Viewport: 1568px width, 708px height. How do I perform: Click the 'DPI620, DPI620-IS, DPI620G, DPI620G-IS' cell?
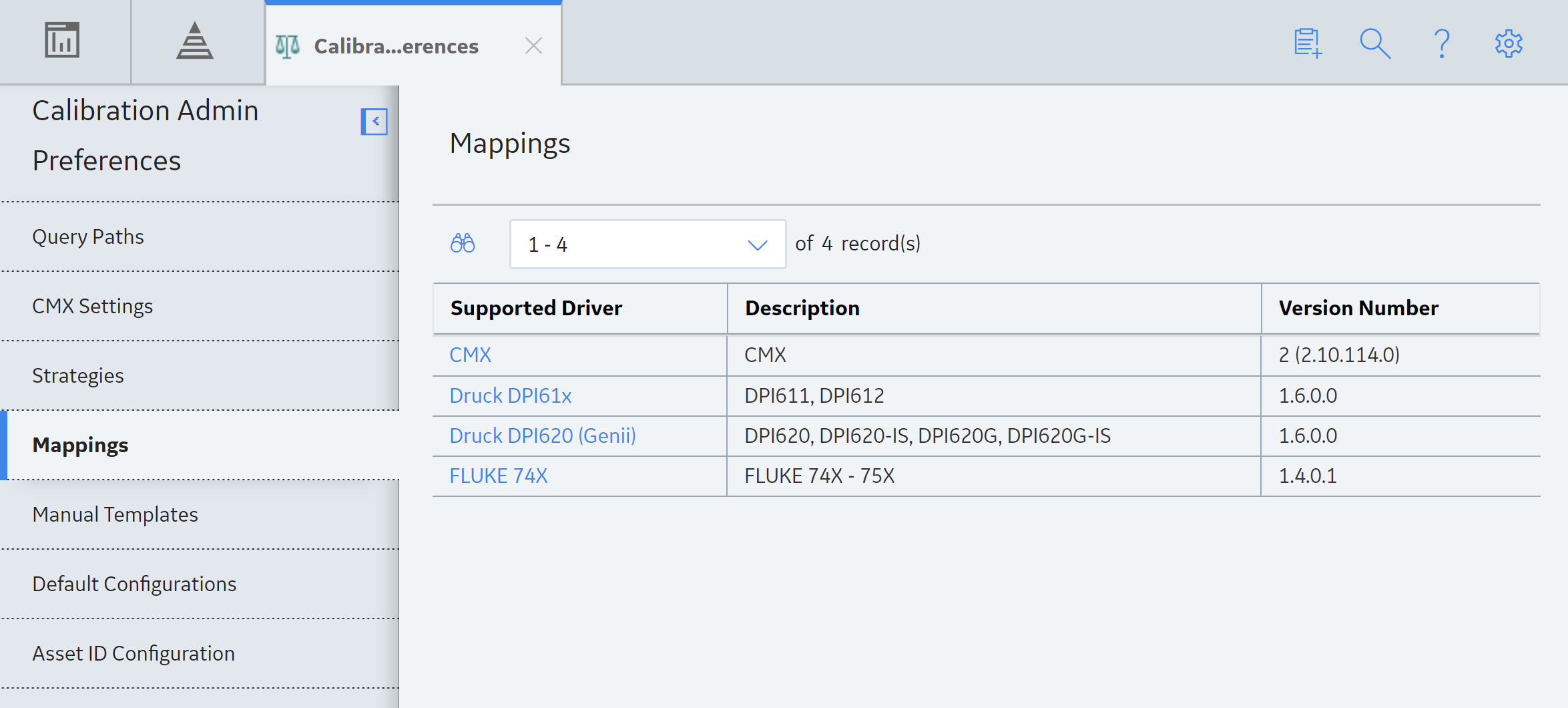994,435
